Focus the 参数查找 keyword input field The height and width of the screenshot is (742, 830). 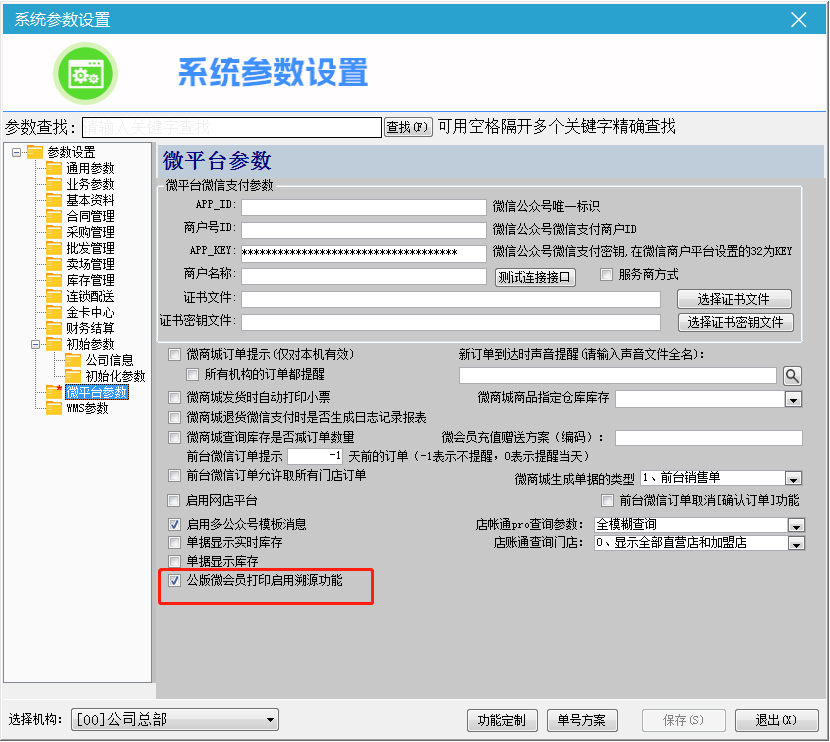coord(232,127)
